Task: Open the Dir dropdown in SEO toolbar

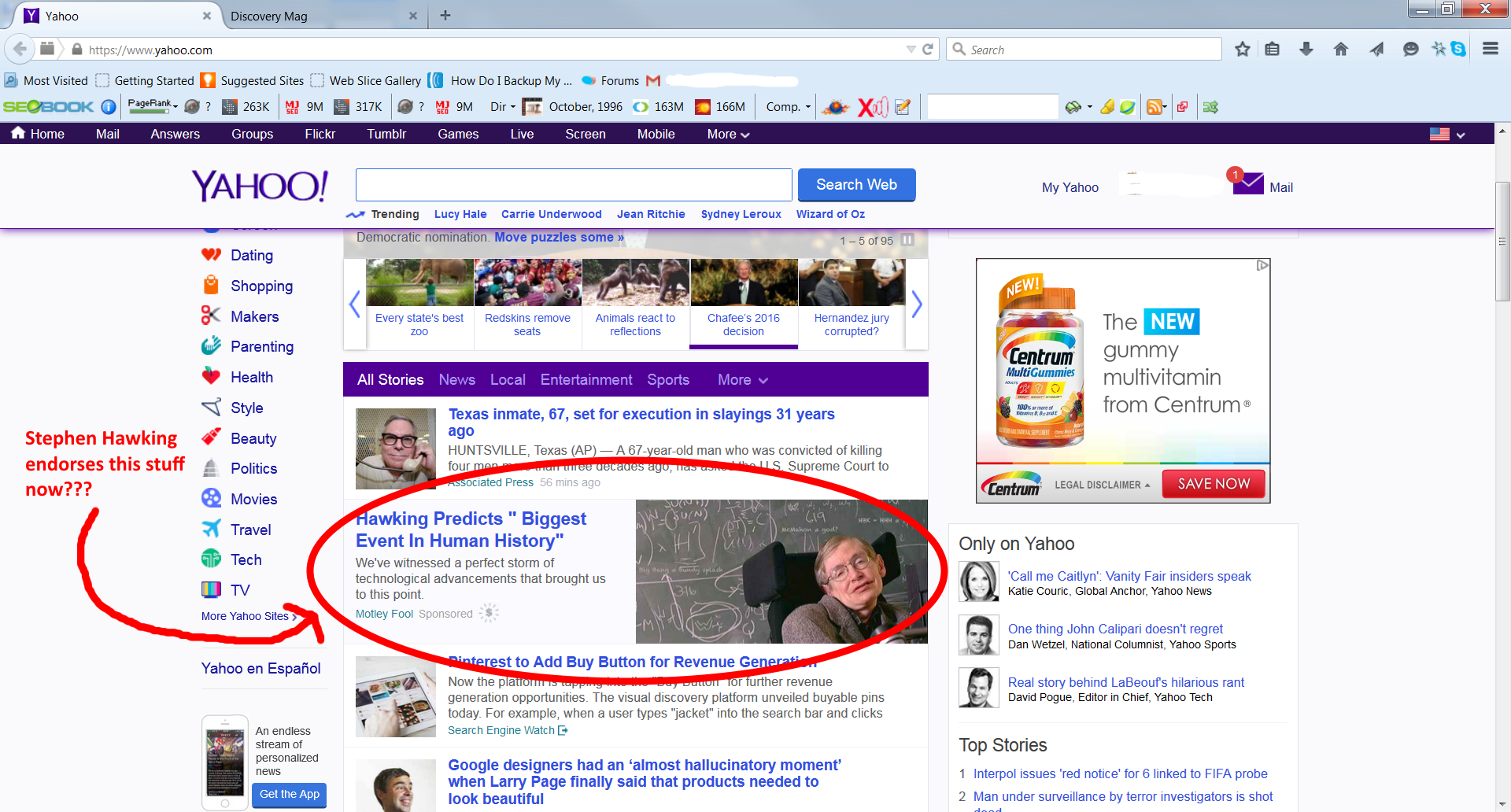Action: (503, 106)
